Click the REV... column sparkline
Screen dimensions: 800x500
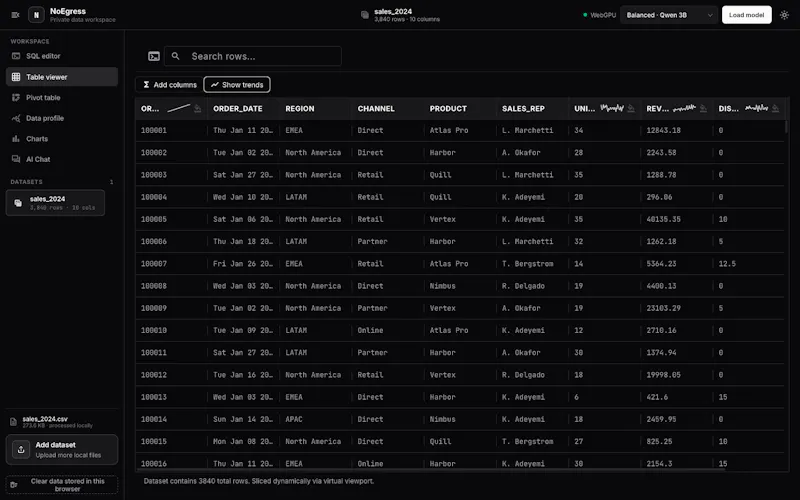pyautogui.click(x=684, y=108)
